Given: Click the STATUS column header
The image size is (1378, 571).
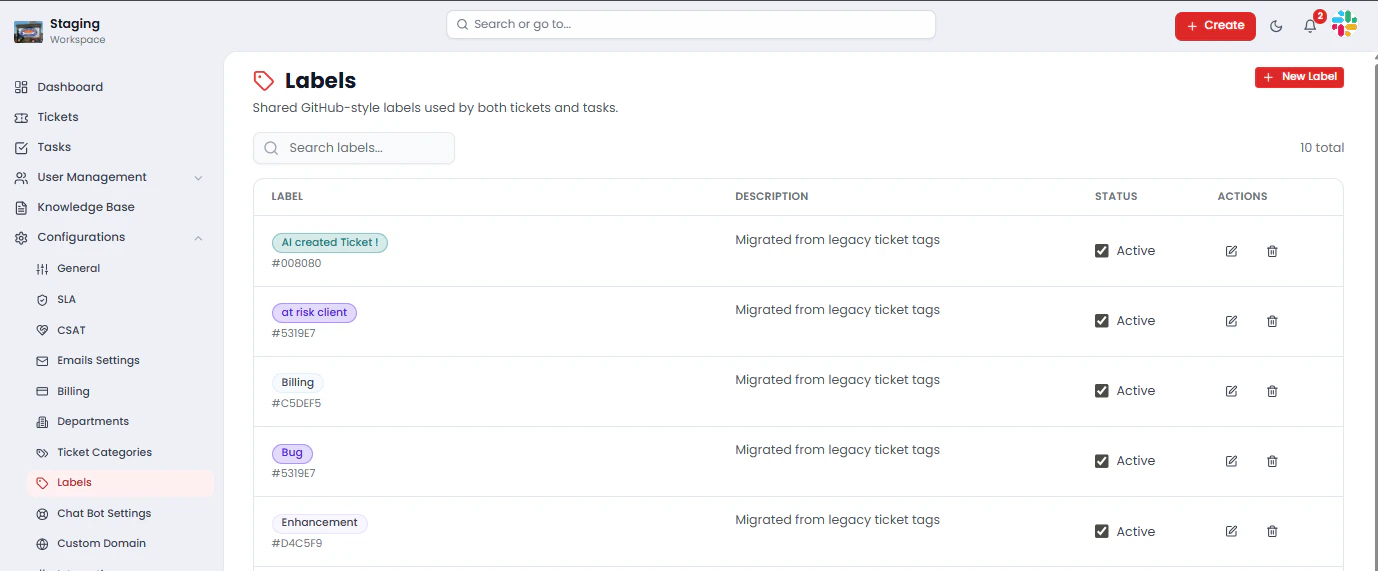Looking at the screenshot, I should pyautogui.click(x=1116, y=197).
